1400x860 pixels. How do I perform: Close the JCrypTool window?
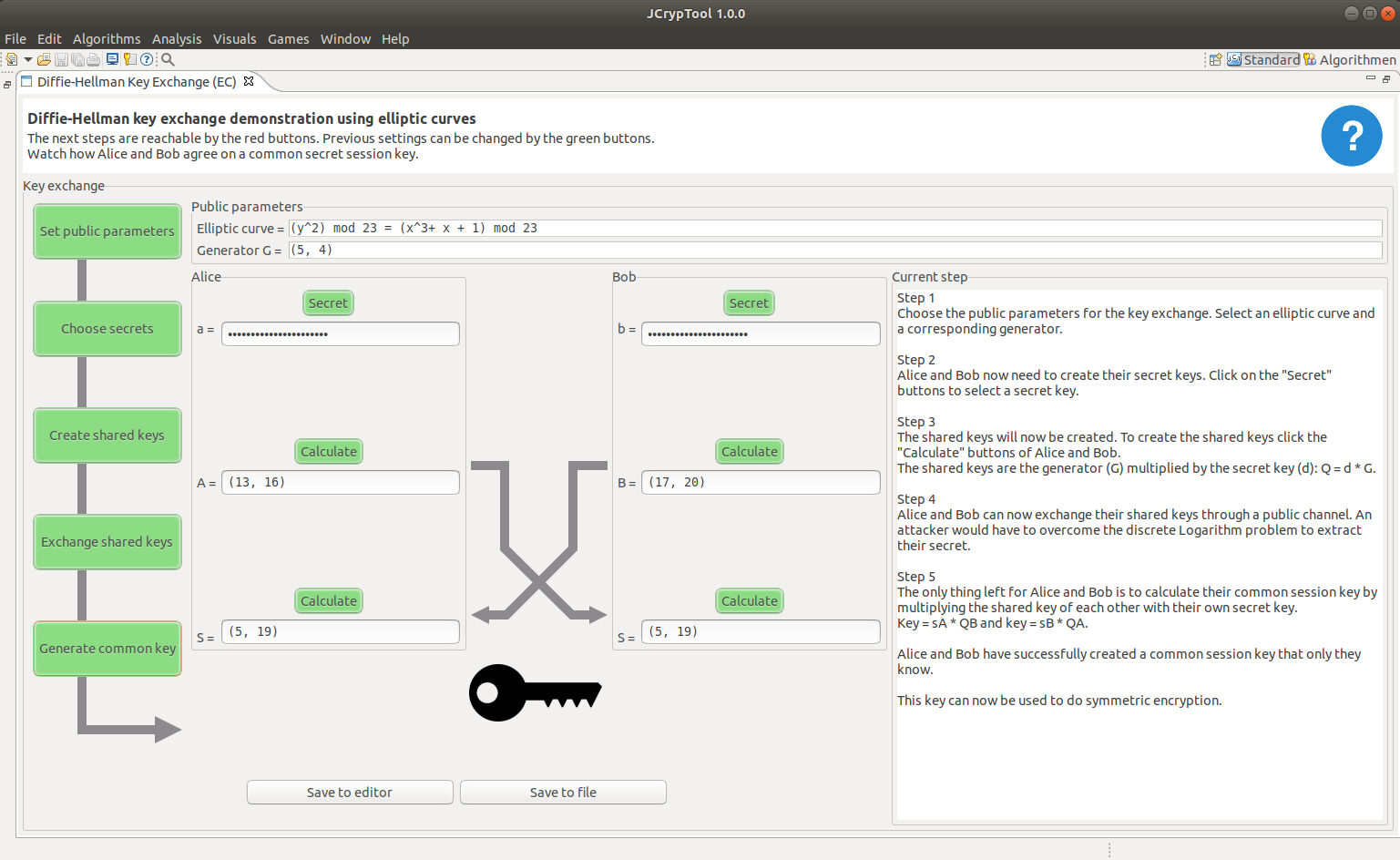coord(1388,13)
